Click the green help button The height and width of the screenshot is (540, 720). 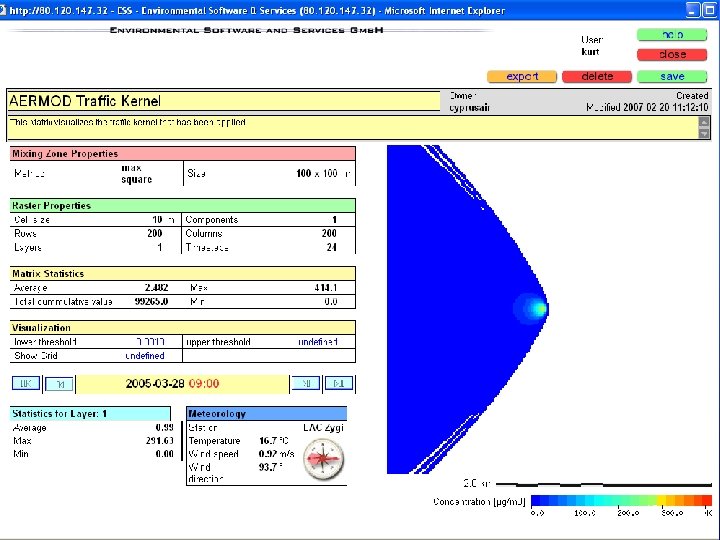673,35
